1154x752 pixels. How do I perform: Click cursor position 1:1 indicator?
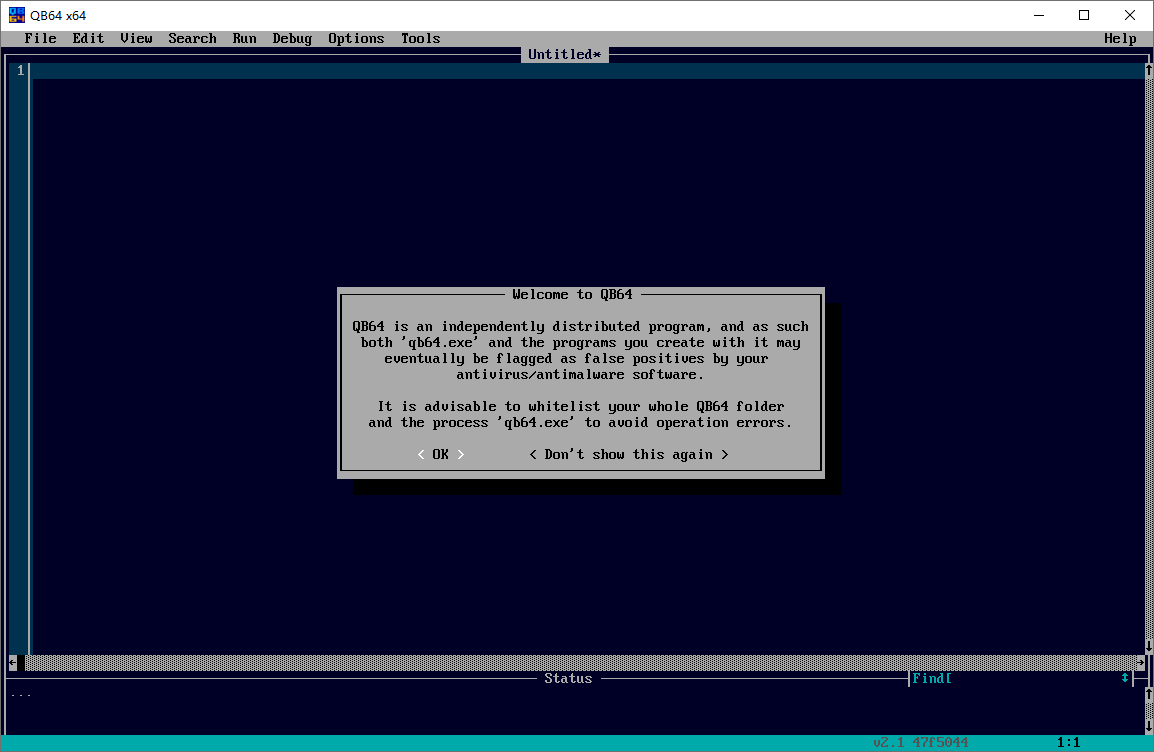(x=1068, y=742)
